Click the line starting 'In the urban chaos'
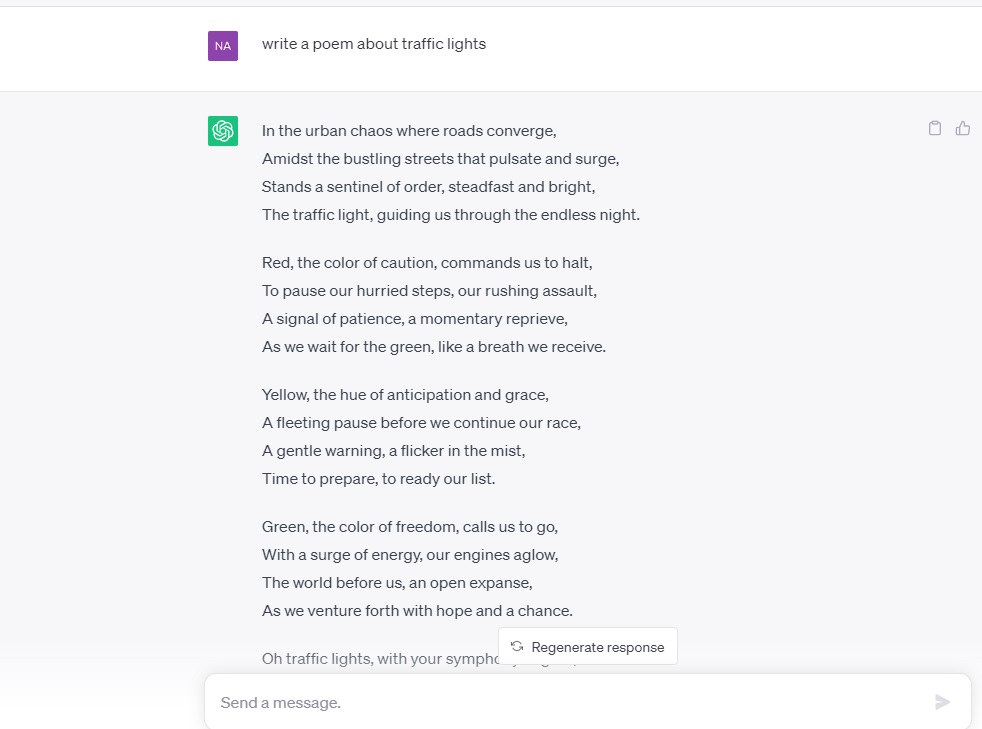 [x=409, y=131]
